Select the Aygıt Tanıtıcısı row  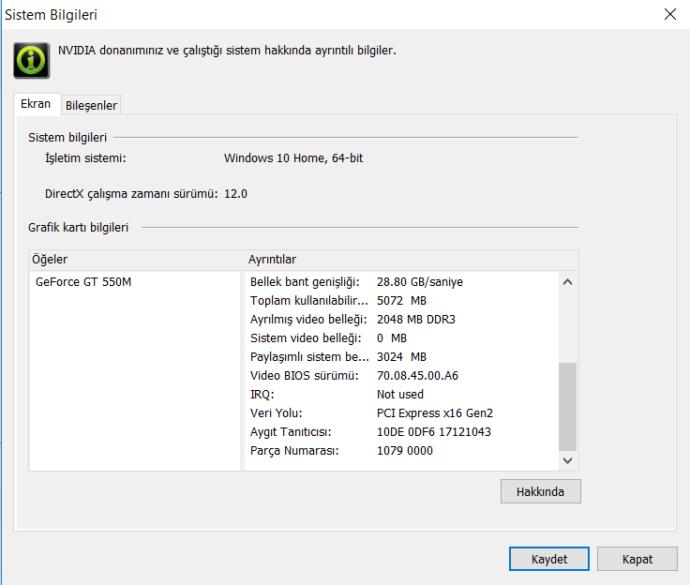pos(401,432)
